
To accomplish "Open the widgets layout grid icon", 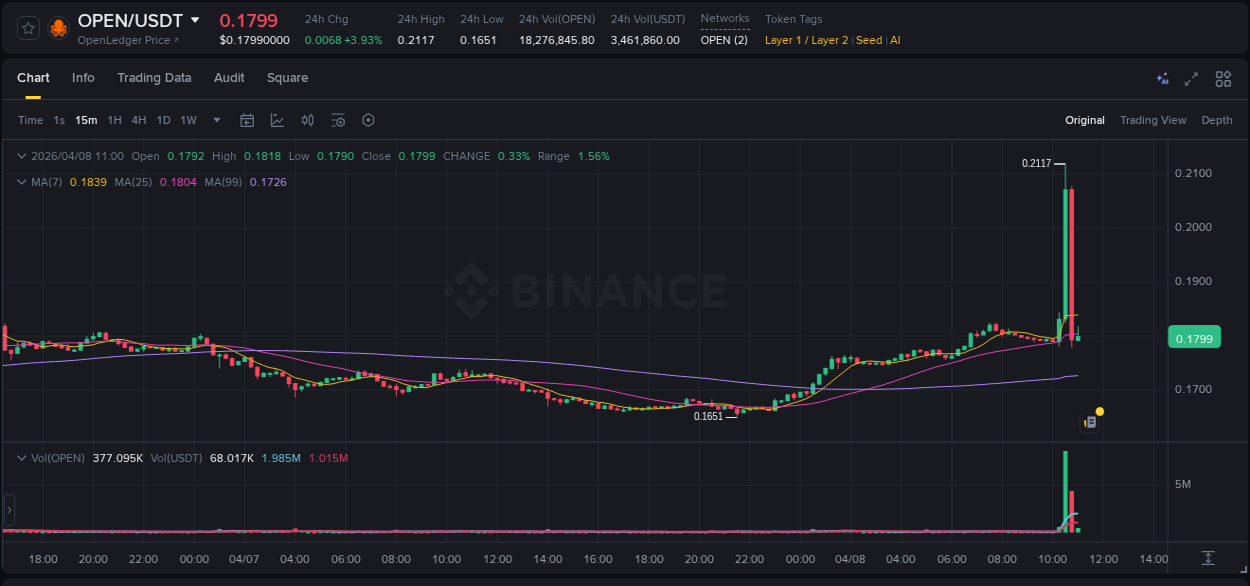I will pos(1223,78).
